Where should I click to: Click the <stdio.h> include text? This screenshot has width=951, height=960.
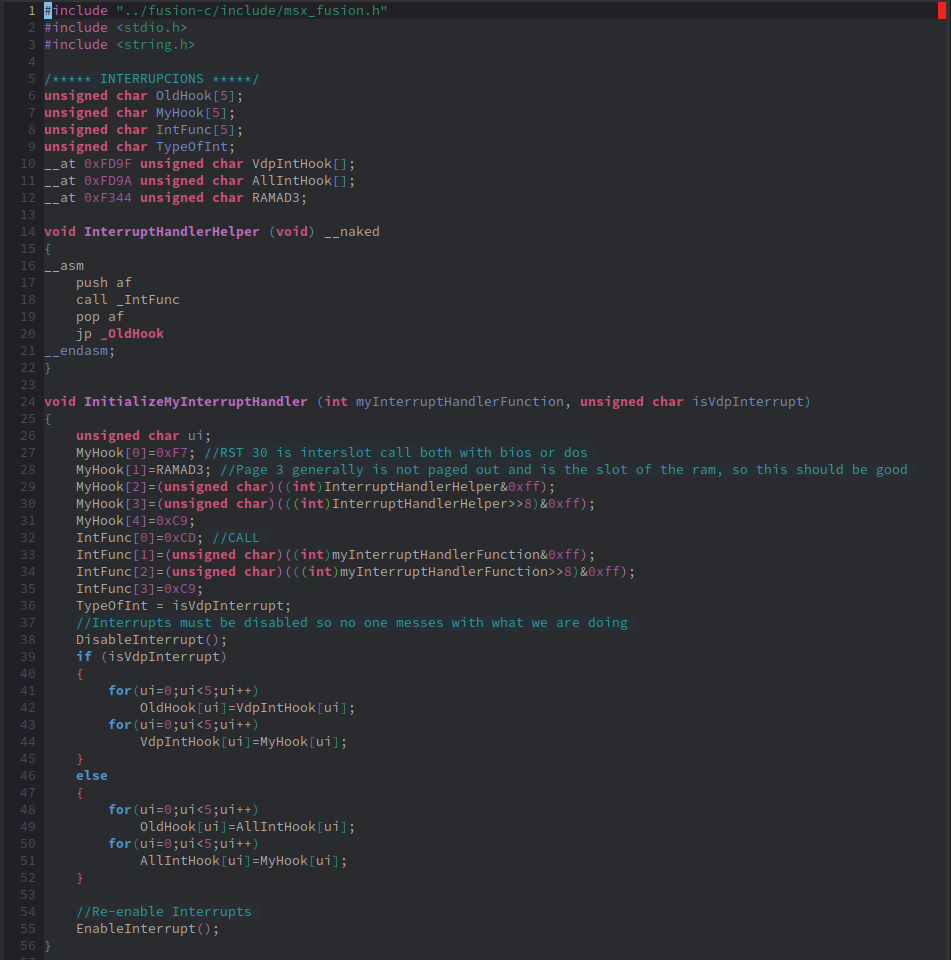[x=151, y=28]
